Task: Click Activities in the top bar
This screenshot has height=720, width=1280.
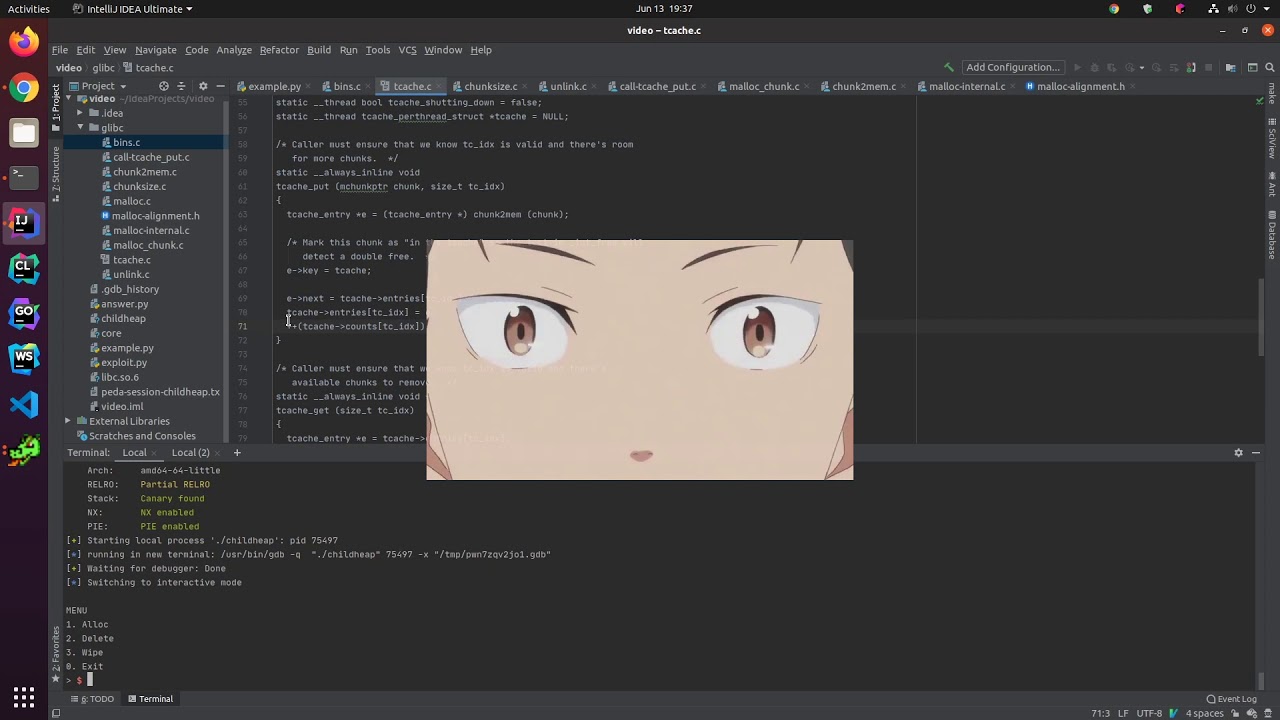Action: [x=28, y=9]
